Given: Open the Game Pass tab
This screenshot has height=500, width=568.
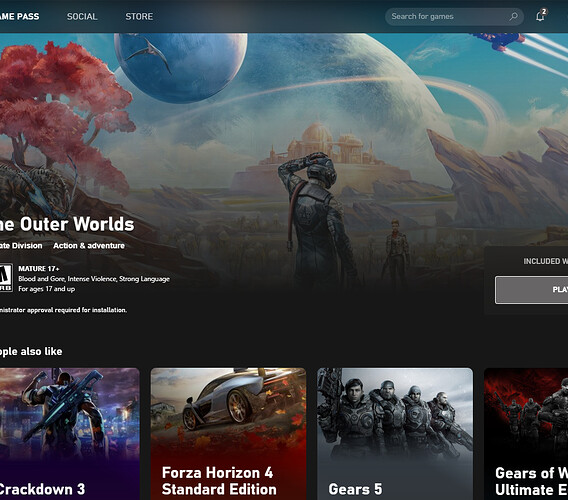Looking at the screenshot, I should 20,16.
